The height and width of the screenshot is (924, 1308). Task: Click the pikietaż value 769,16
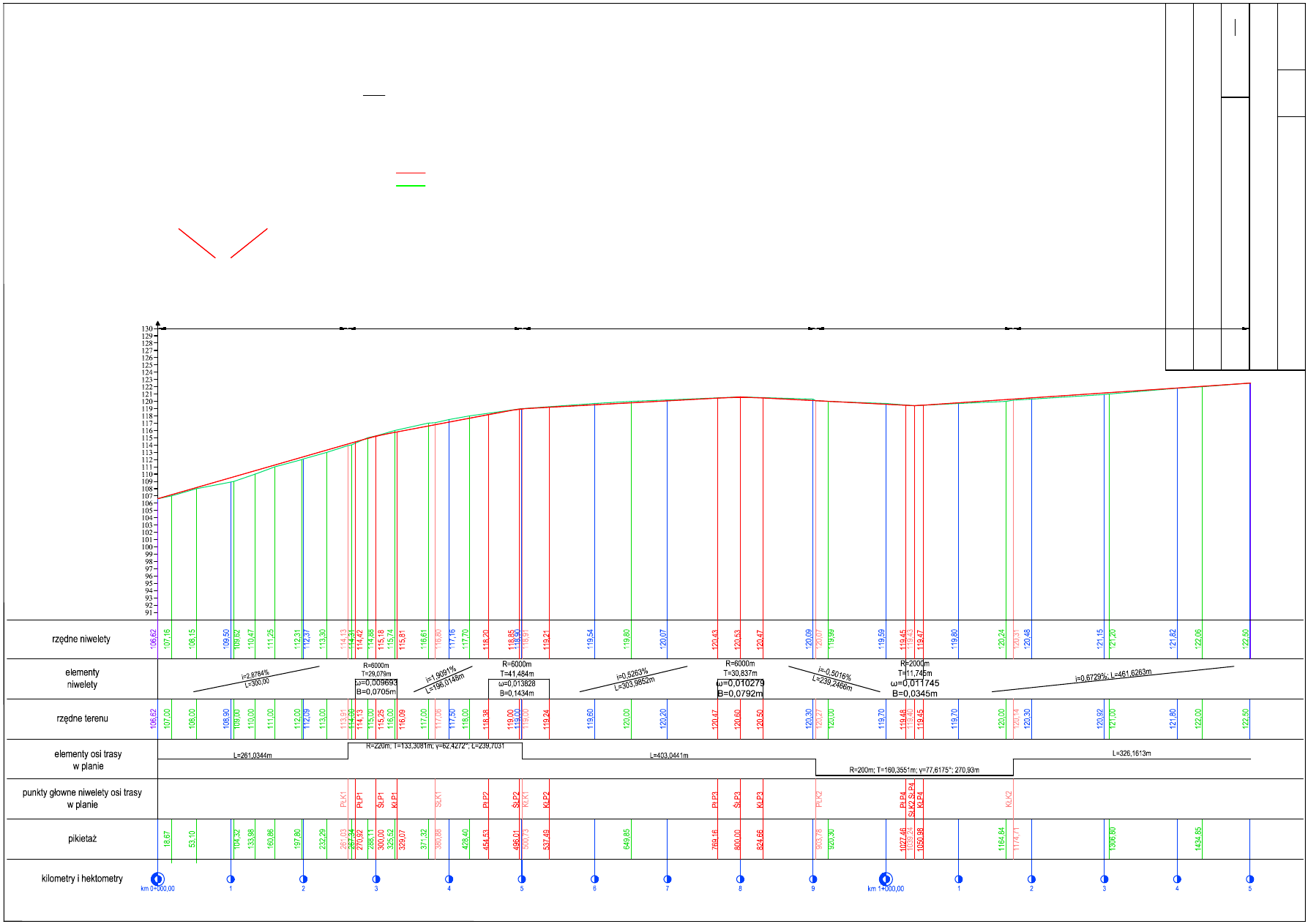pos(714,838)
